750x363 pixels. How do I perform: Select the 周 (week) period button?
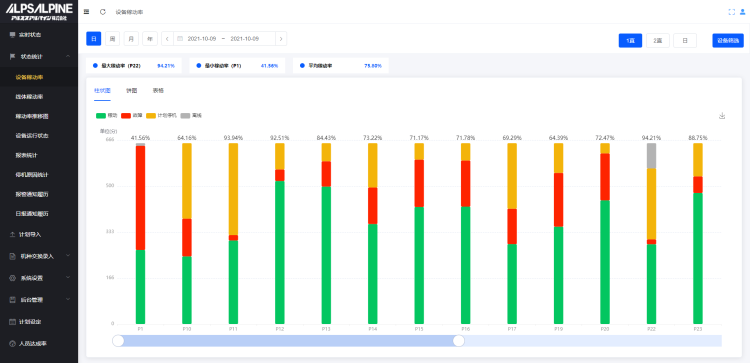112,39
